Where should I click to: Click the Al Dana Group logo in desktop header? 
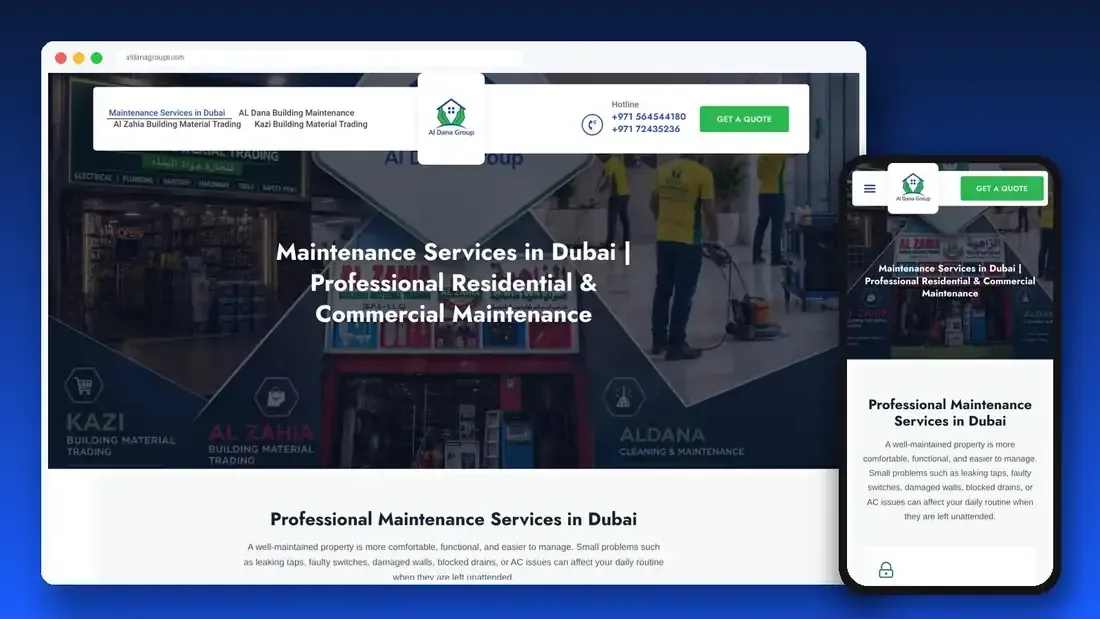451,118
